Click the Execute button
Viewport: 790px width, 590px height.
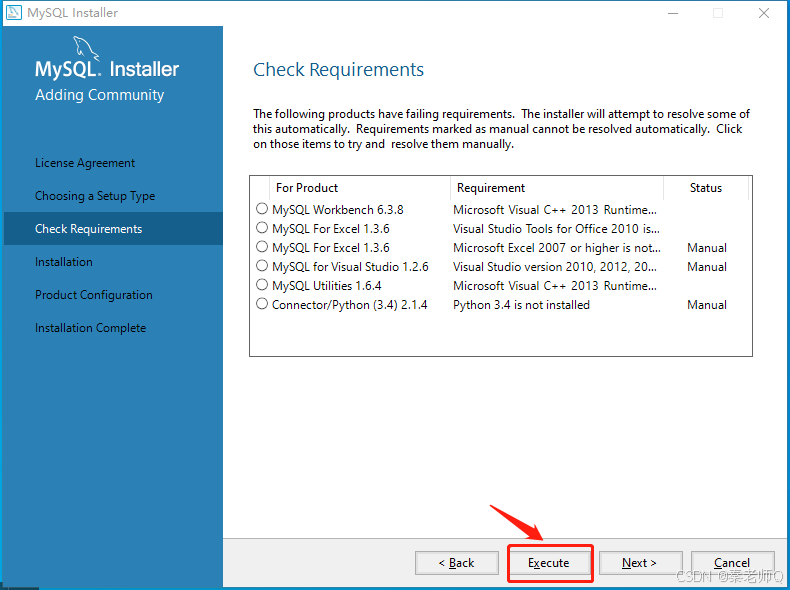pyautogui.click(x=549, y=563)
